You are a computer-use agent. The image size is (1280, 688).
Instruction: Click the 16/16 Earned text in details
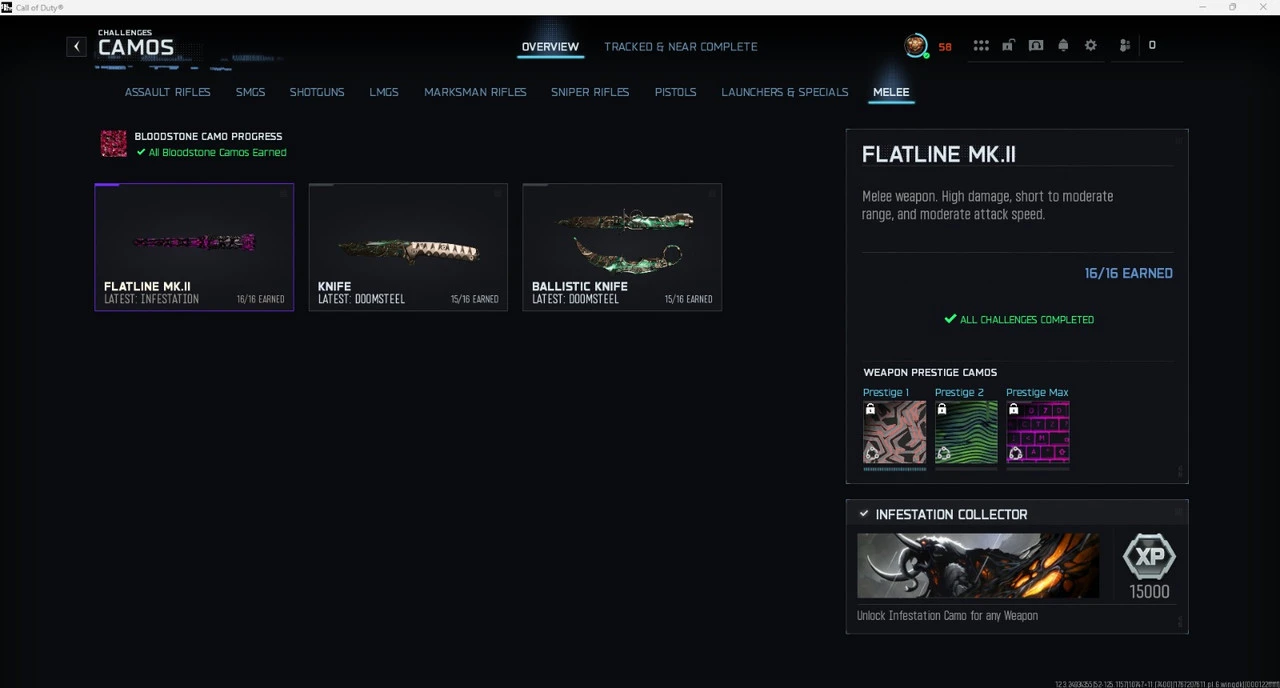[1128, 273]
